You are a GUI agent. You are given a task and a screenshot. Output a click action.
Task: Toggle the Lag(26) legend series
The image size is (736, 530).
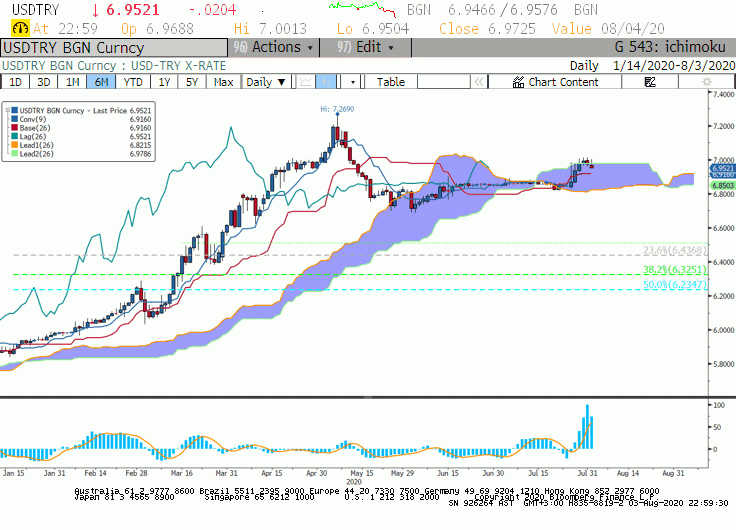point(32,137)
